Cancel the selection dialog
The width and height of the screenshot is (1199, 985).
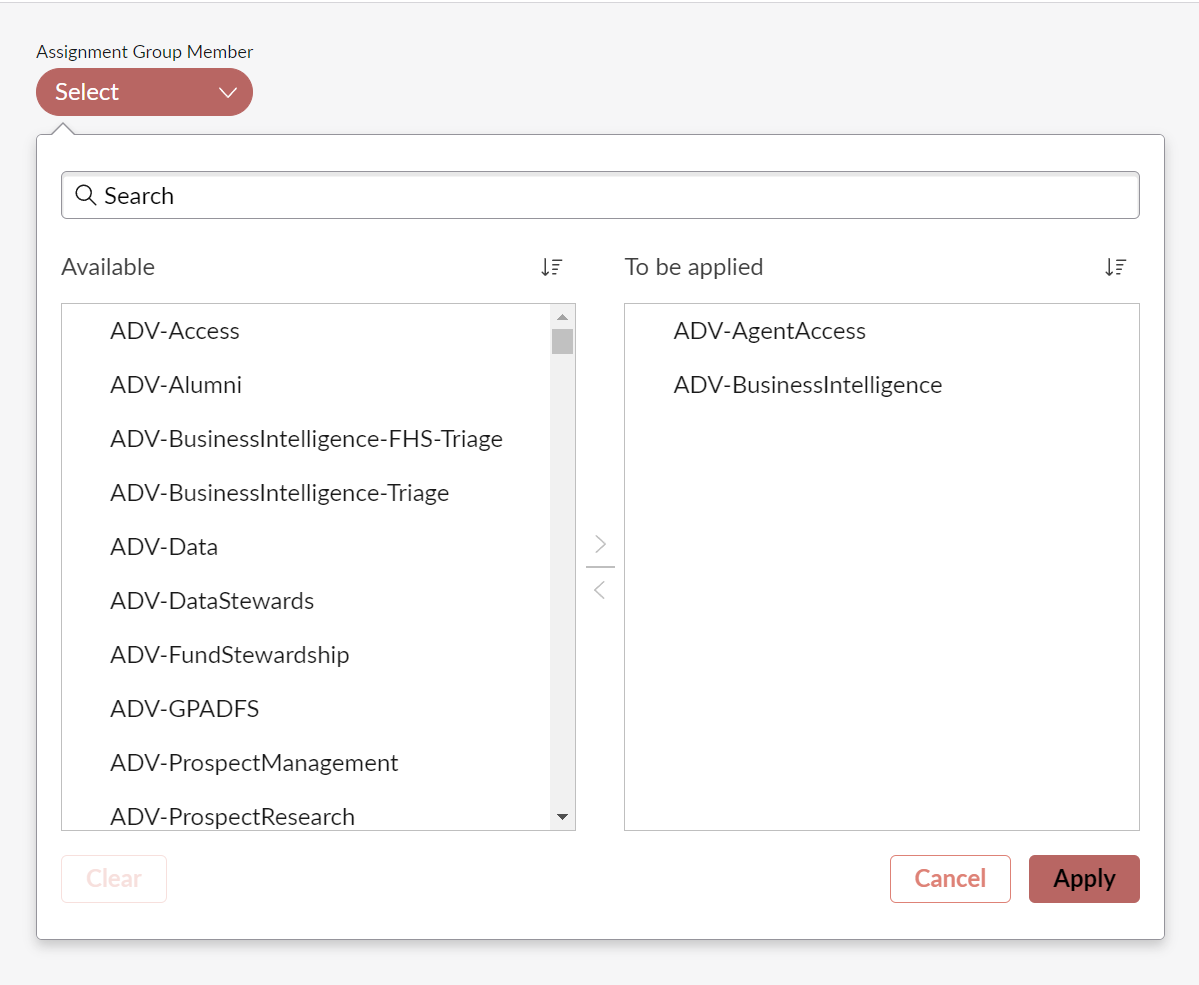[x=949, y=878]
